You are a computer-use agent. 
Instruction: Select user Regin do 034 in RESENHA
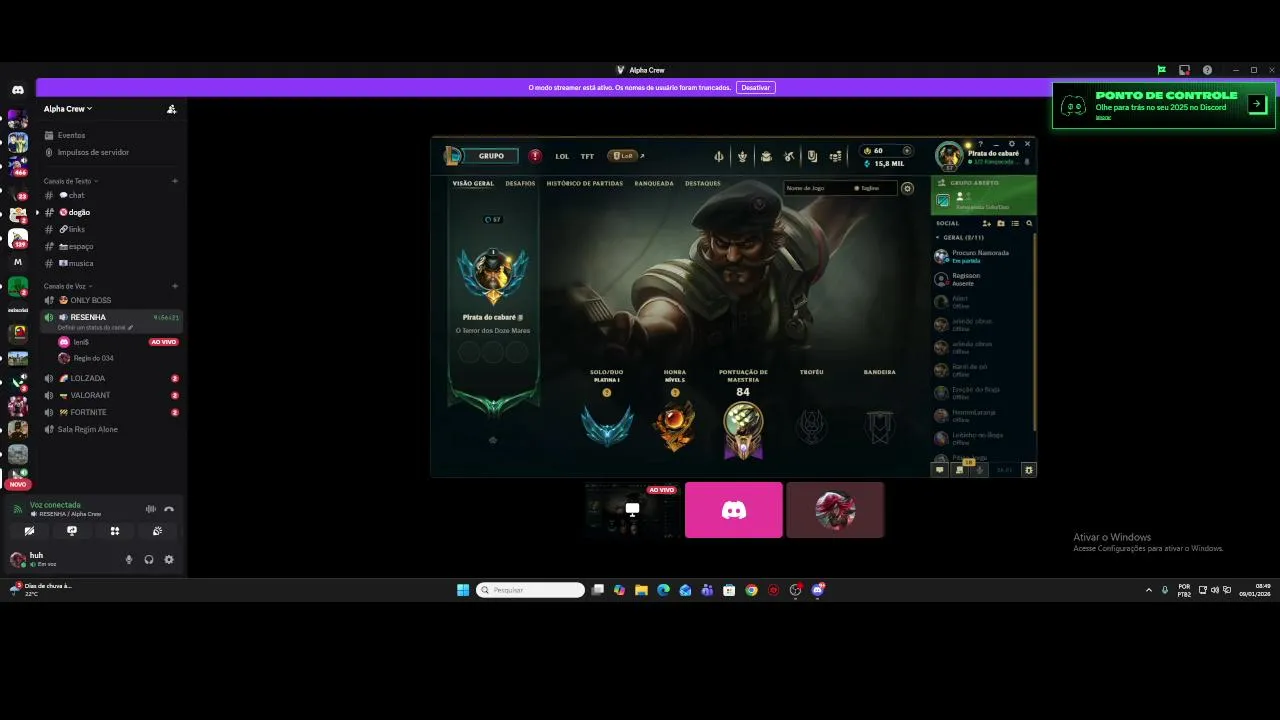pos(93,358)
